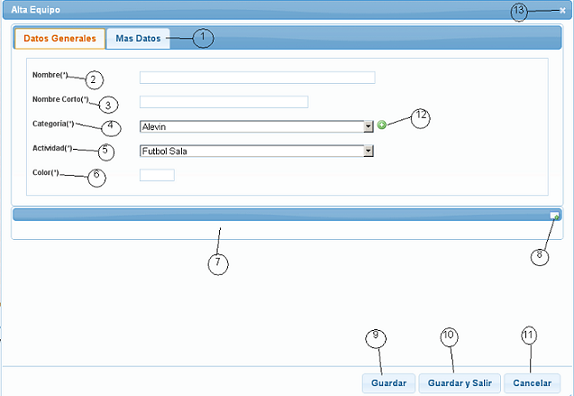The height and width of the screenshot is (396, 574).
Task: Click the add-window icon on lower panel header
Action: click(554, 216)
